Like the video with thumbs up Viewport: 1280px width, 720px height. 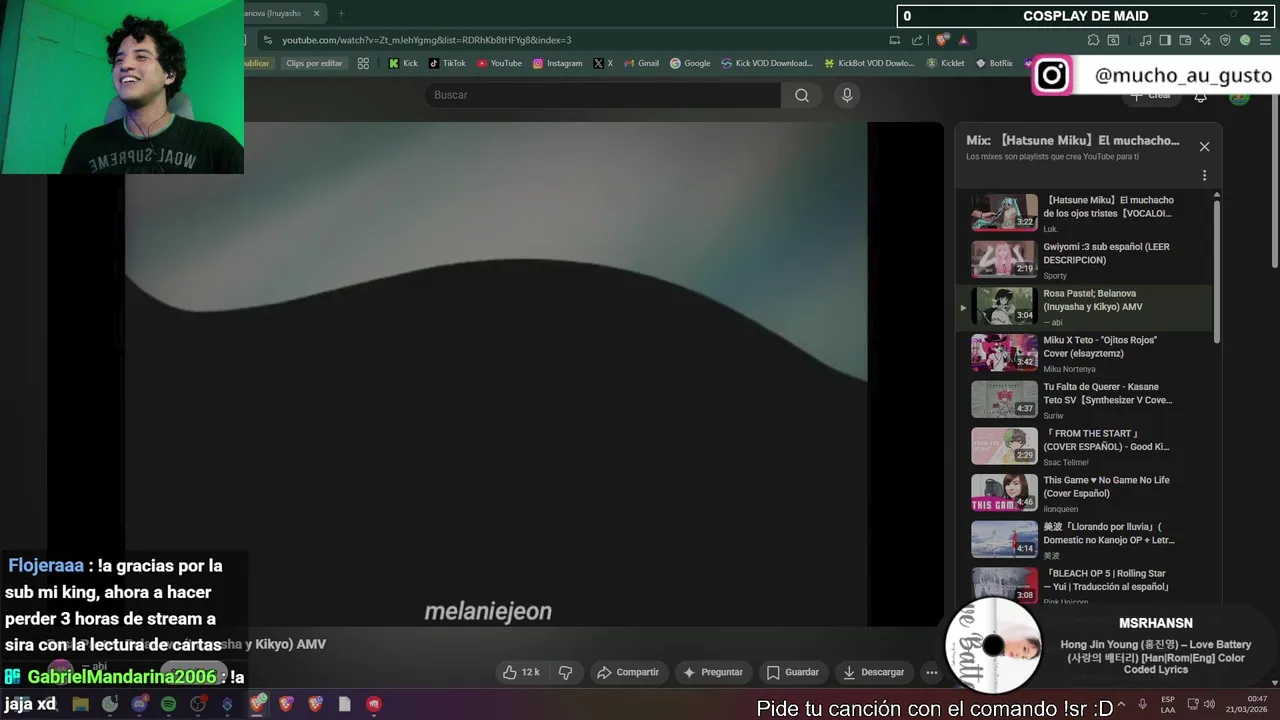[x=520, y=672]
